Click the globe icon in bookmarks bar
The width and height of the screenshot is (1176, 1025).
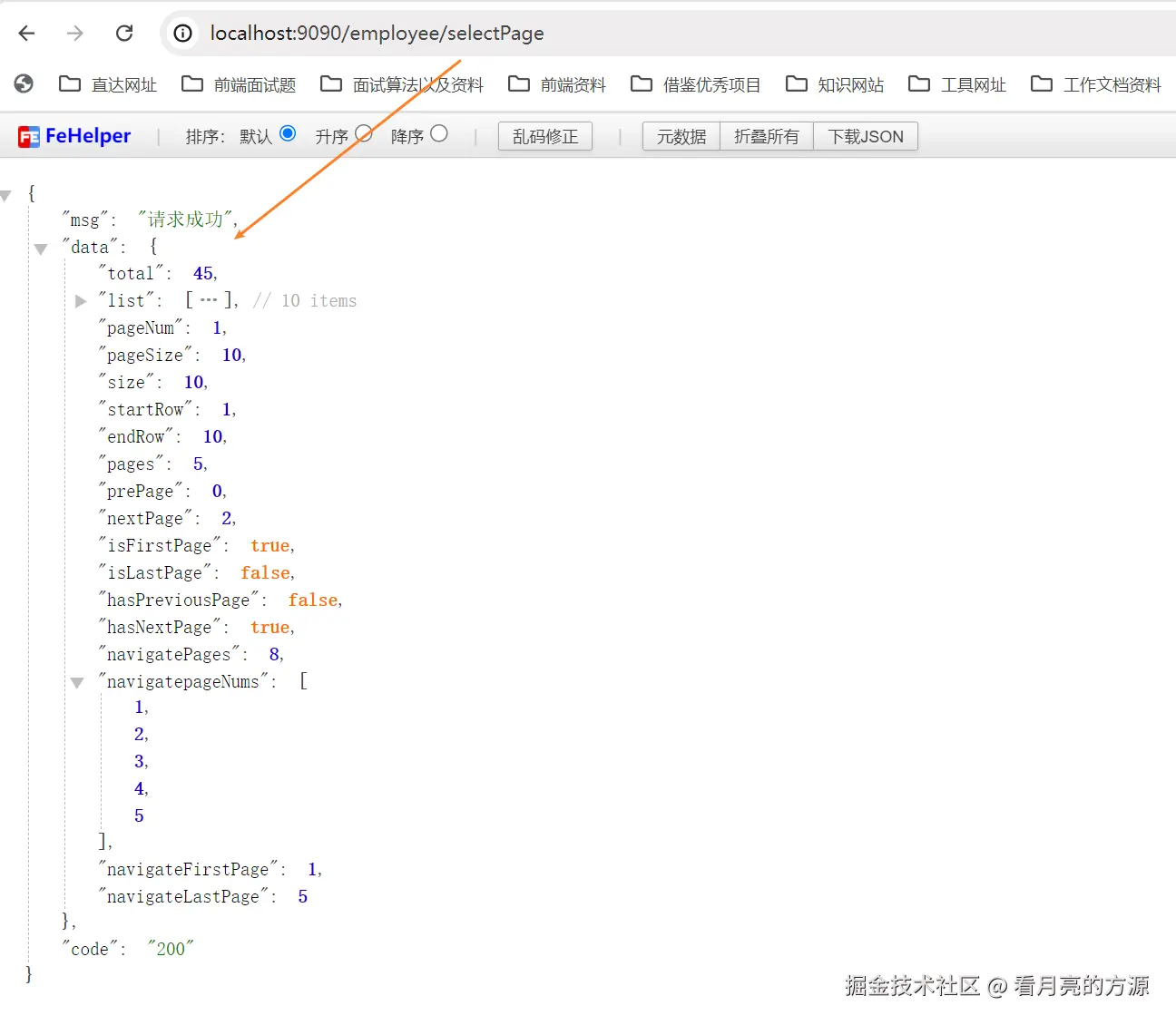24,84
